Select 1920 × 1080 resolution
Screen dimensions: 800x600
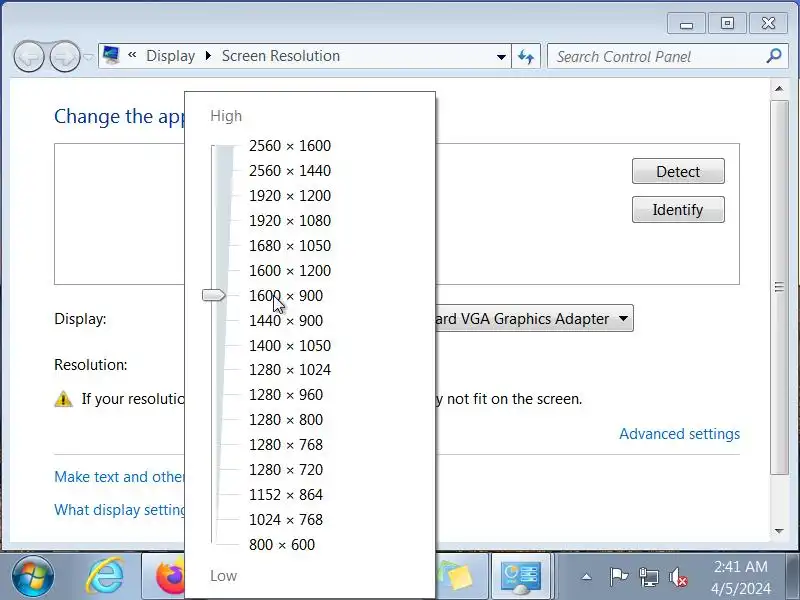(290, 221)
